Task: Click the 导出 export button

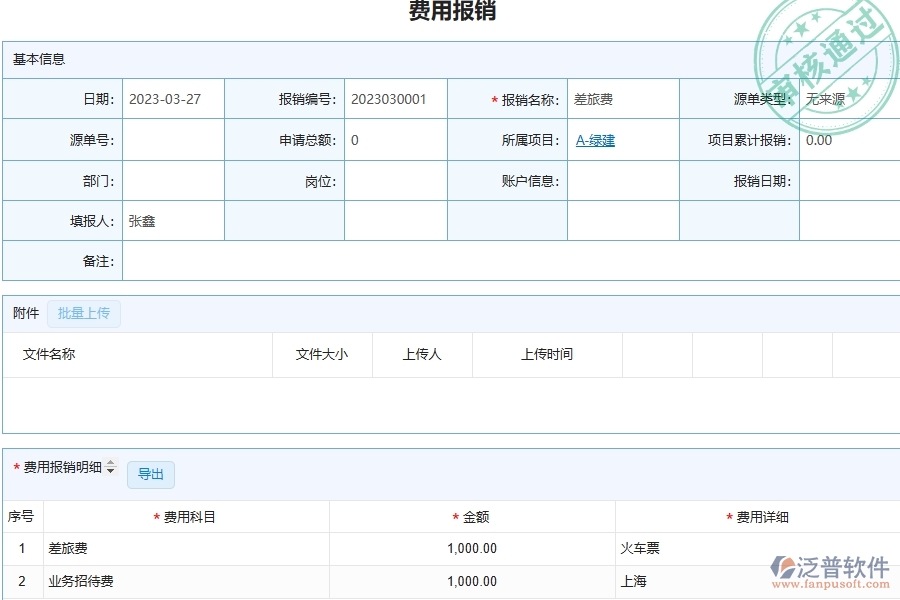Action: tap(151, 474)
